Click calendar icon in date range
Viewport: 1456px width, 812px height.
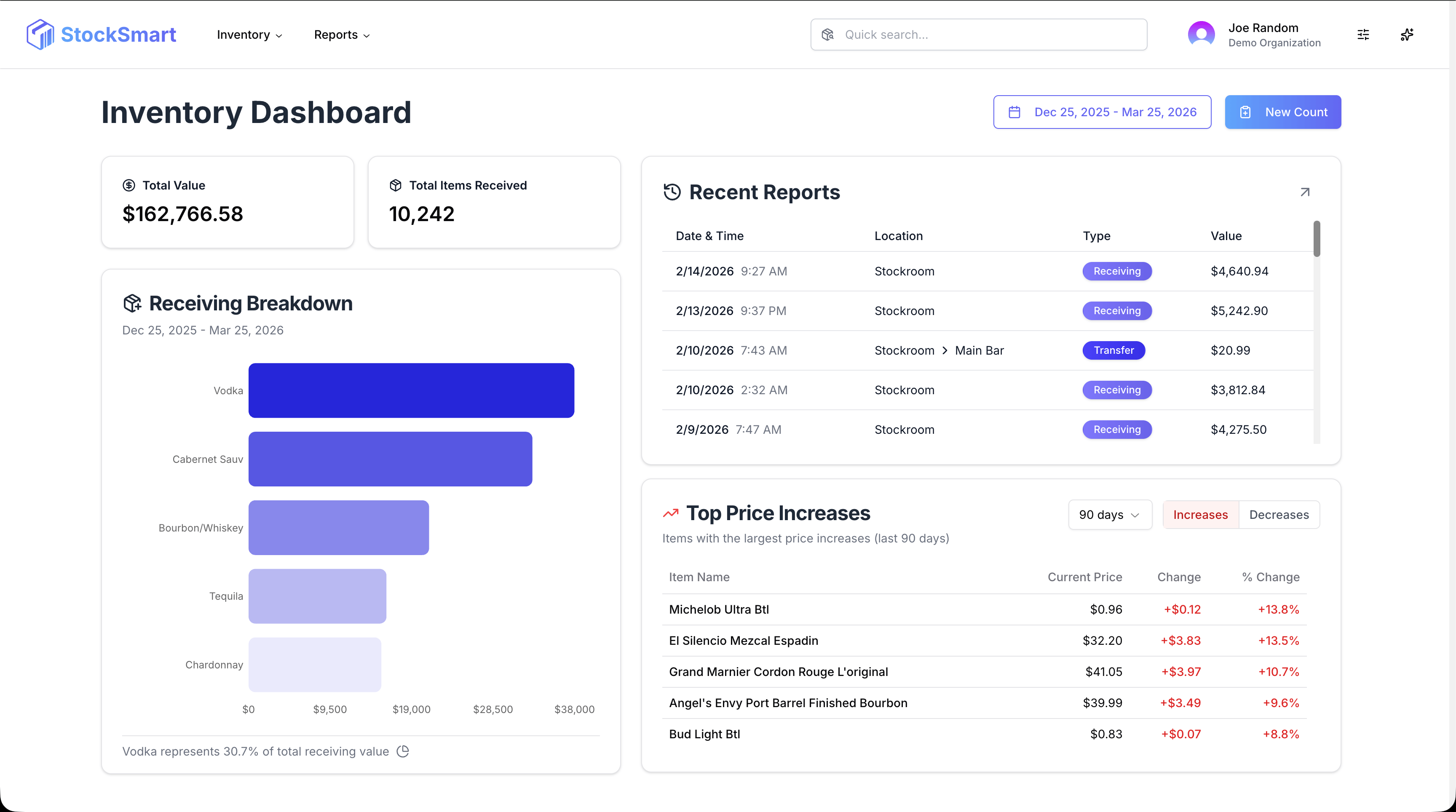click(1014, 112)
